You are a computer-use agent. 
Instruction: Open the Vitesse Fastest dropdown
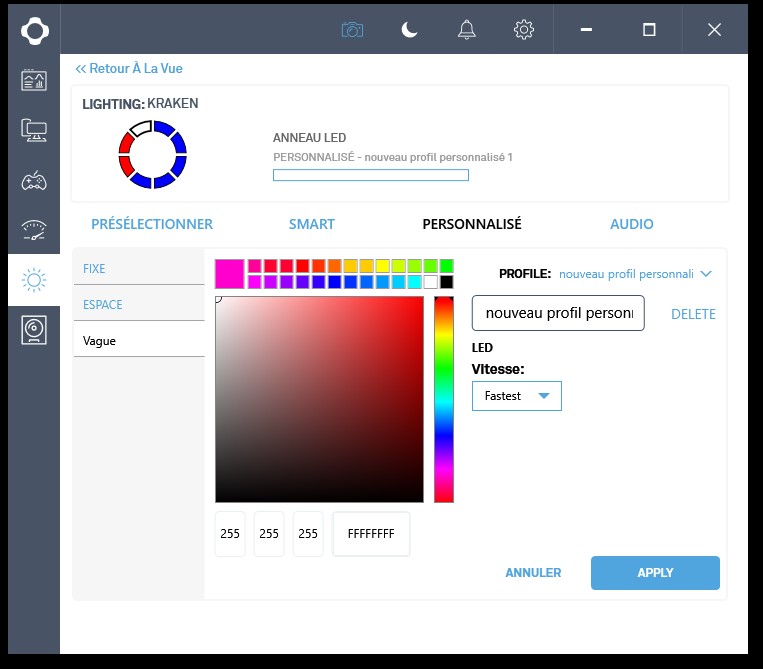coord(516,396)
